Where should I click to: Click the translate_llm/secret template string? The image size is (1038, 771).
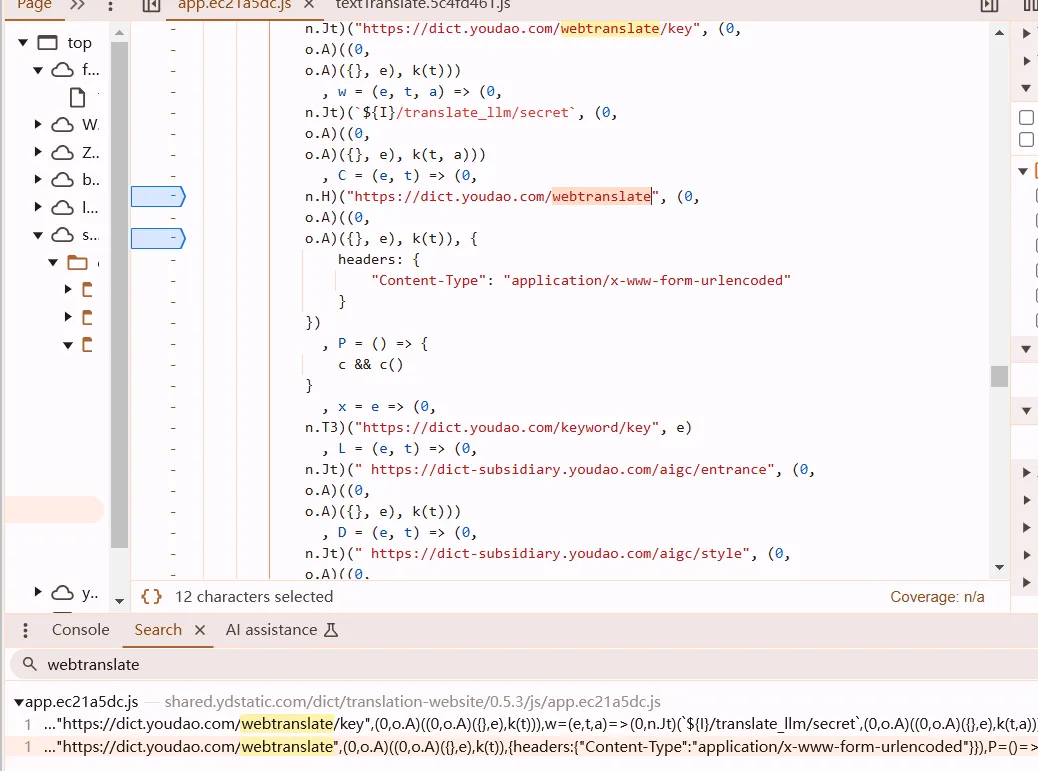pos(465,113)
